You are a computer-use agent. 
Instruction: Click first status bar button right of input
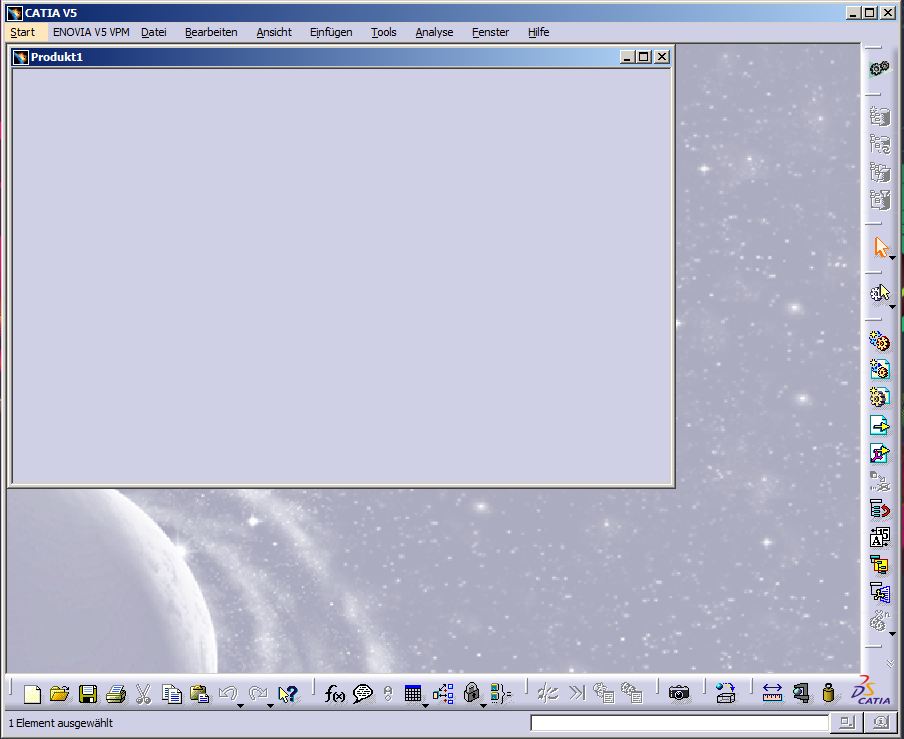click(x=846, y=722)
